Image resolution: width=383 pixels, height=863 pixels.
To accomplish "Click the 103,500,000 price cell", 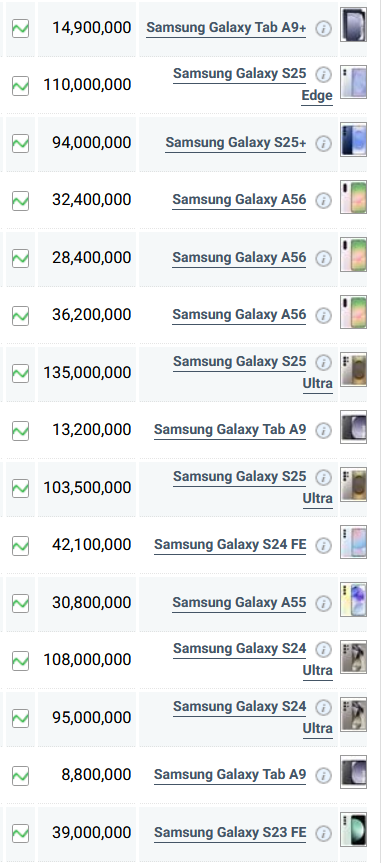I will click(87, 488).
